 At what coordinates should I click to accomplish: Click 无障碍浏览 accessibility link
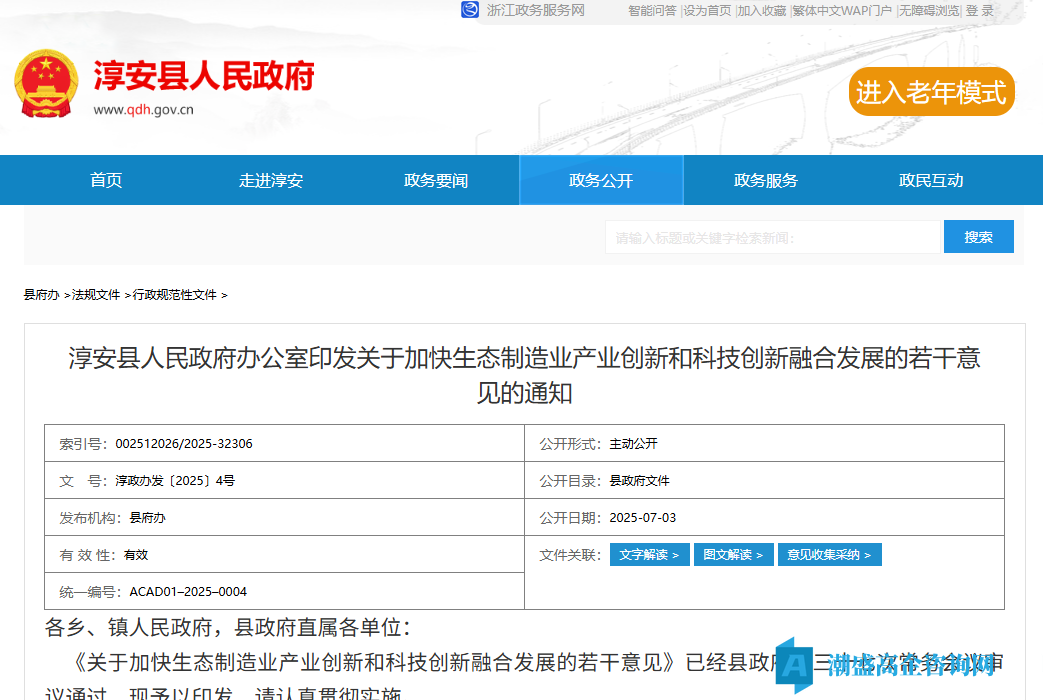tap(928, 10)
